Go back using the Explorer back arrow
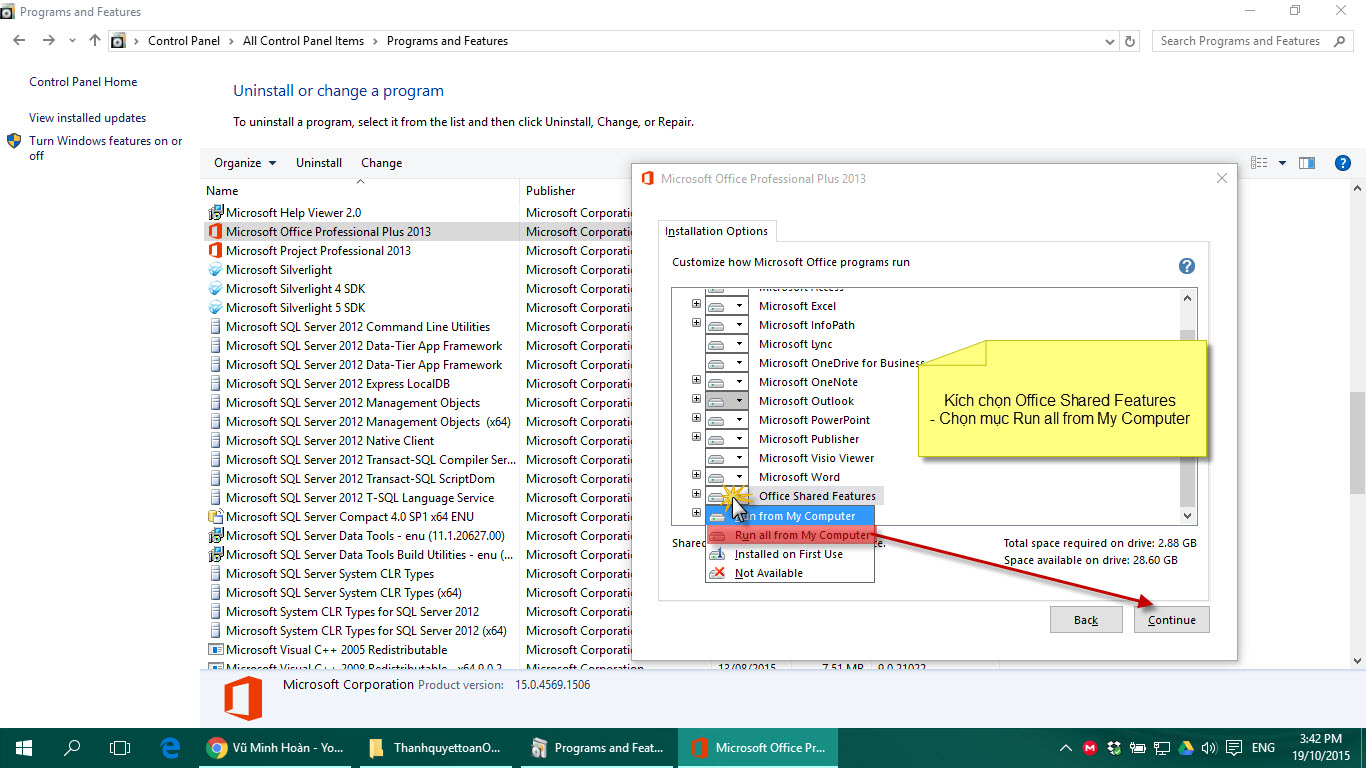This screenshot has width=1366, height=768. (x=19, y=41)
